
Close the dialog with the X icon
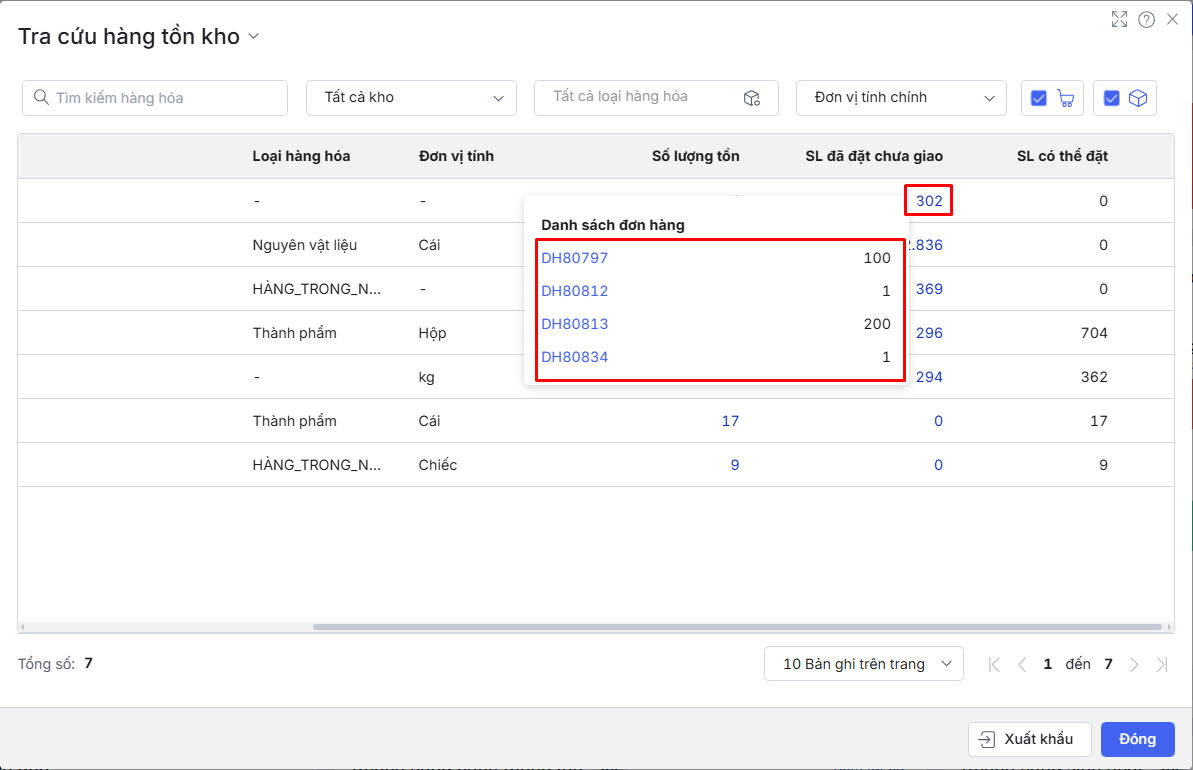click(x=1173, y=19)
